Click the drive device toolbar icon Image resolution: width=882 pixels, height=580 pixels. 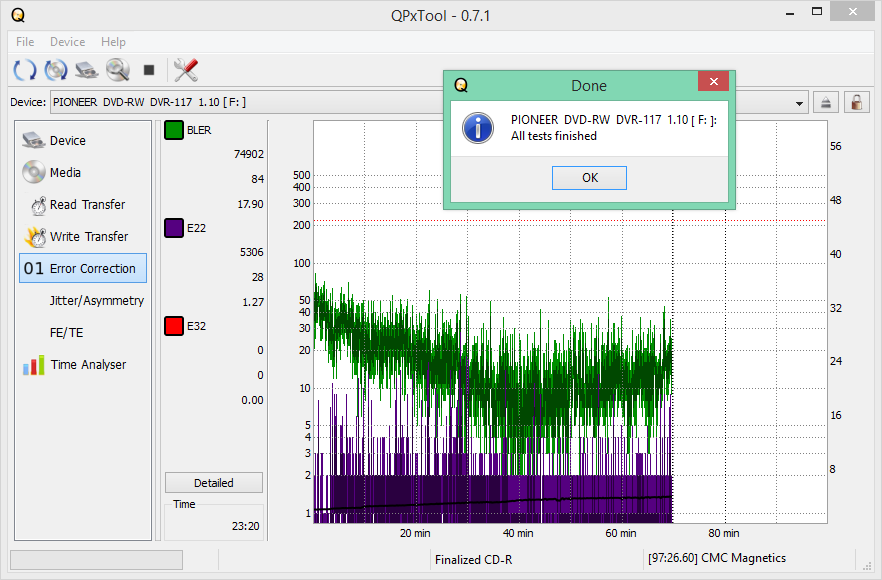[x=87, y=70]
